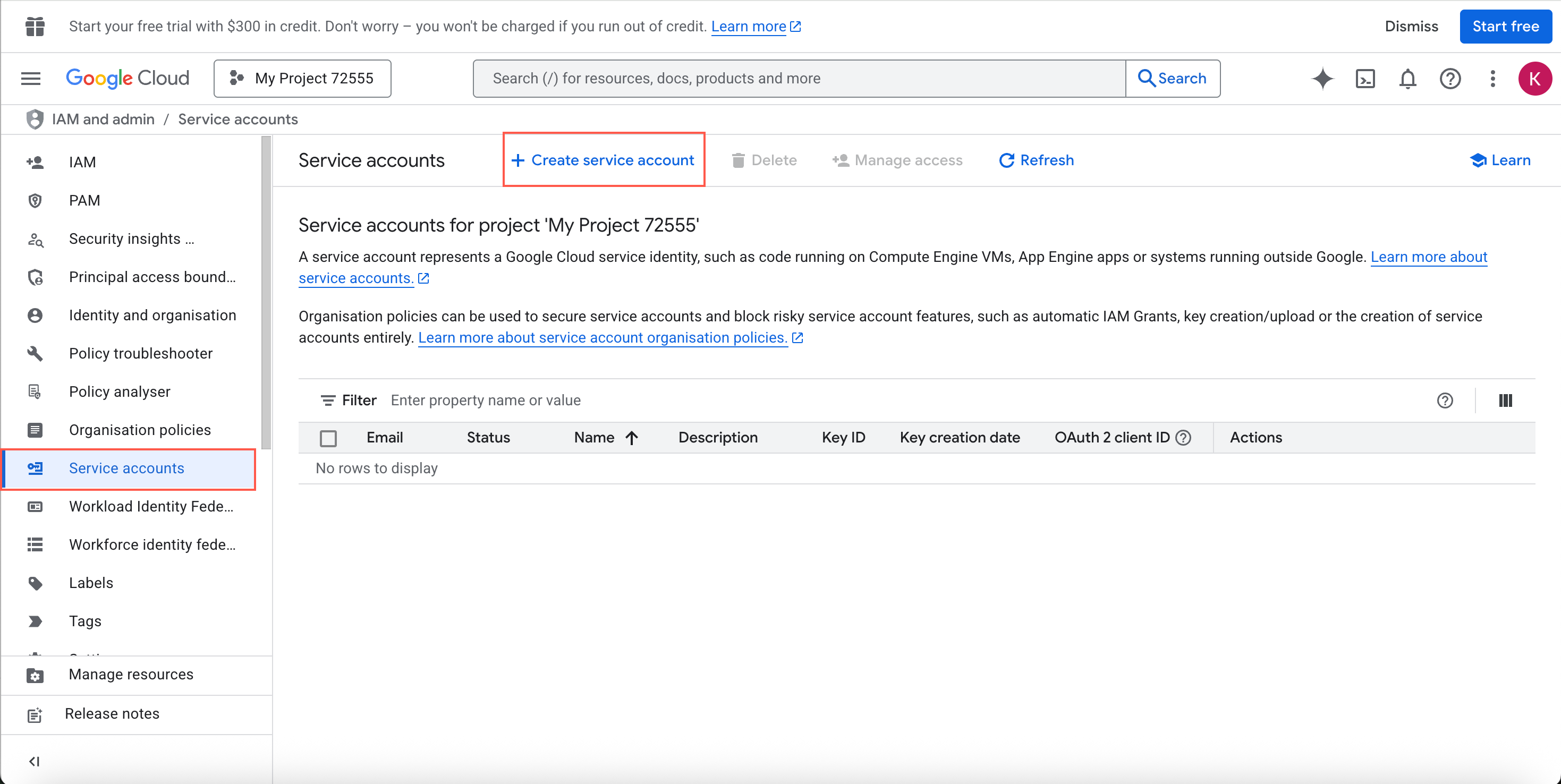Open the My Project 72555 project picker
Screen dimensions: 1561x784
click(302, 79)
